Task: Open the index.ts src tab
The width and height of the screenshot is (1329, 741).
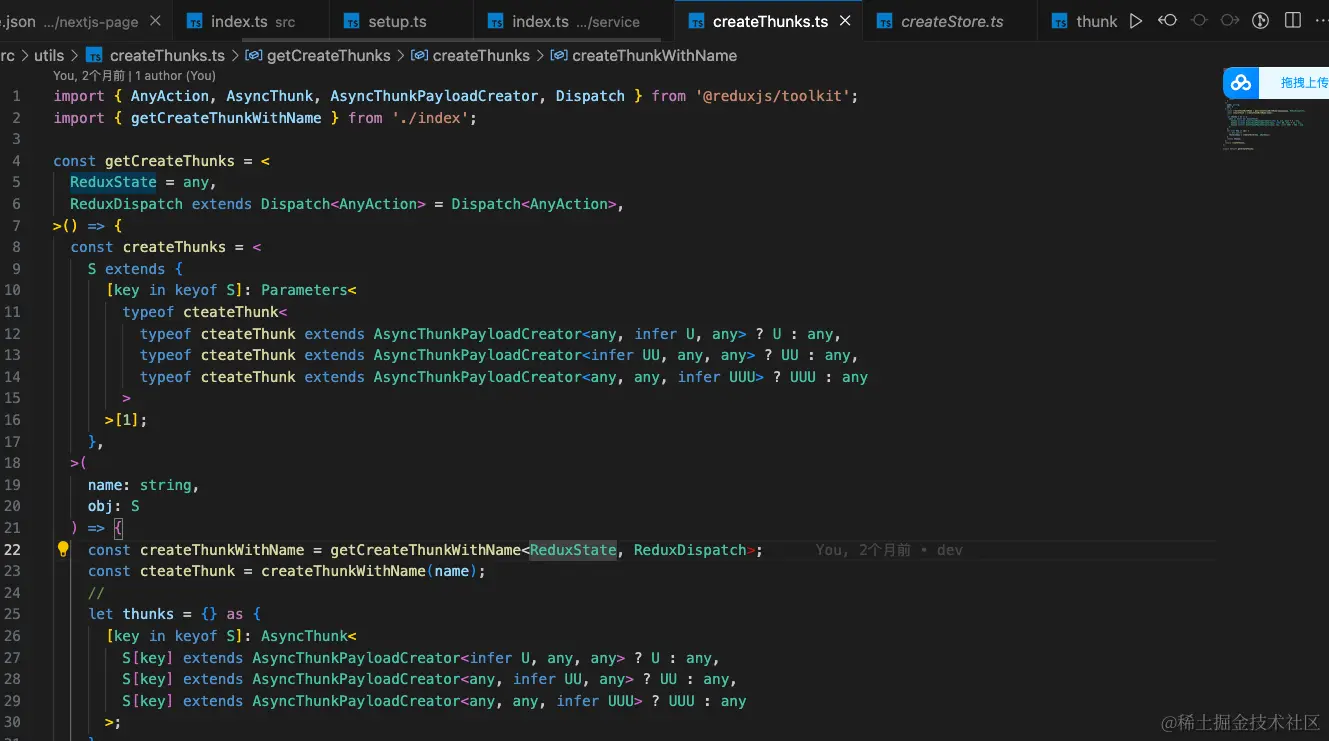Action: [251, 21]
